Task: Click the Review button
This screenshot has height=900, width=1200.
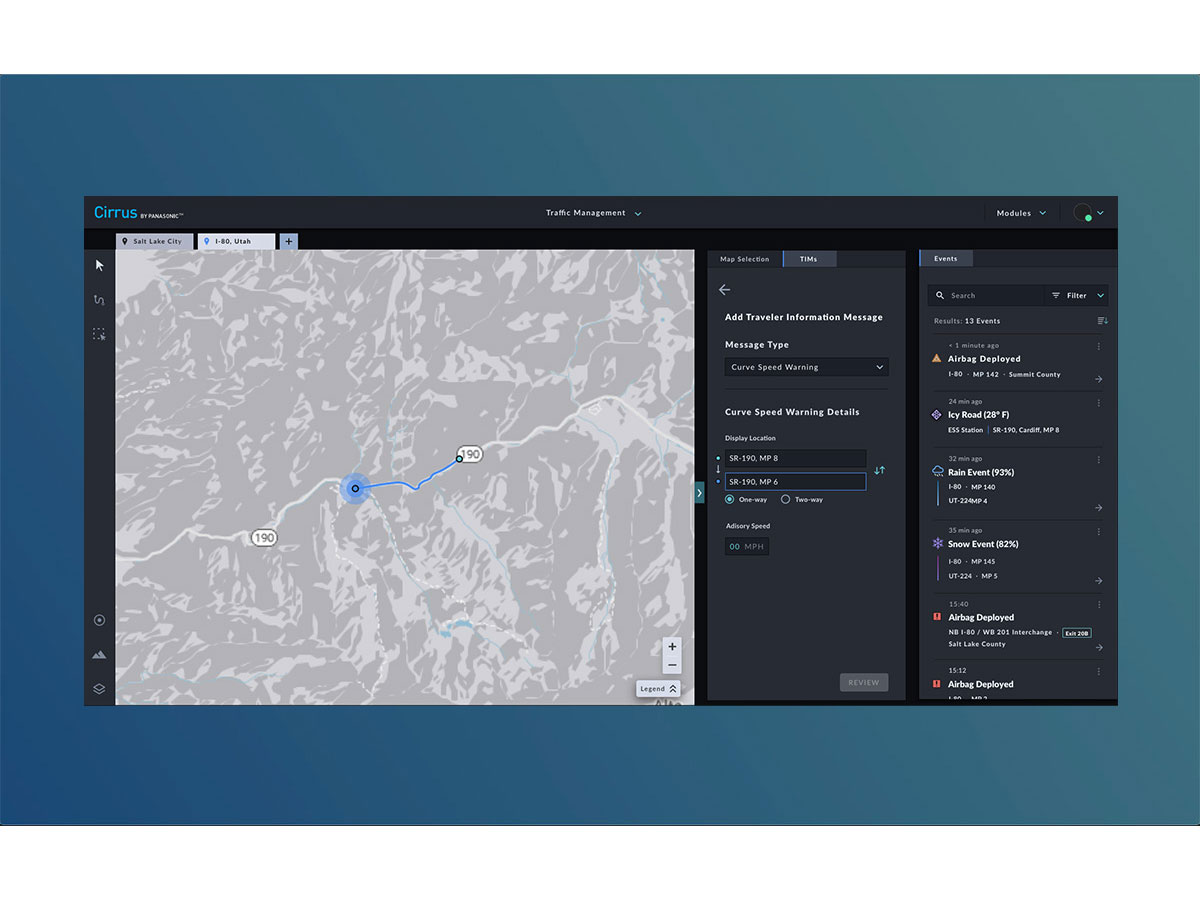Action: click(863, 683)
